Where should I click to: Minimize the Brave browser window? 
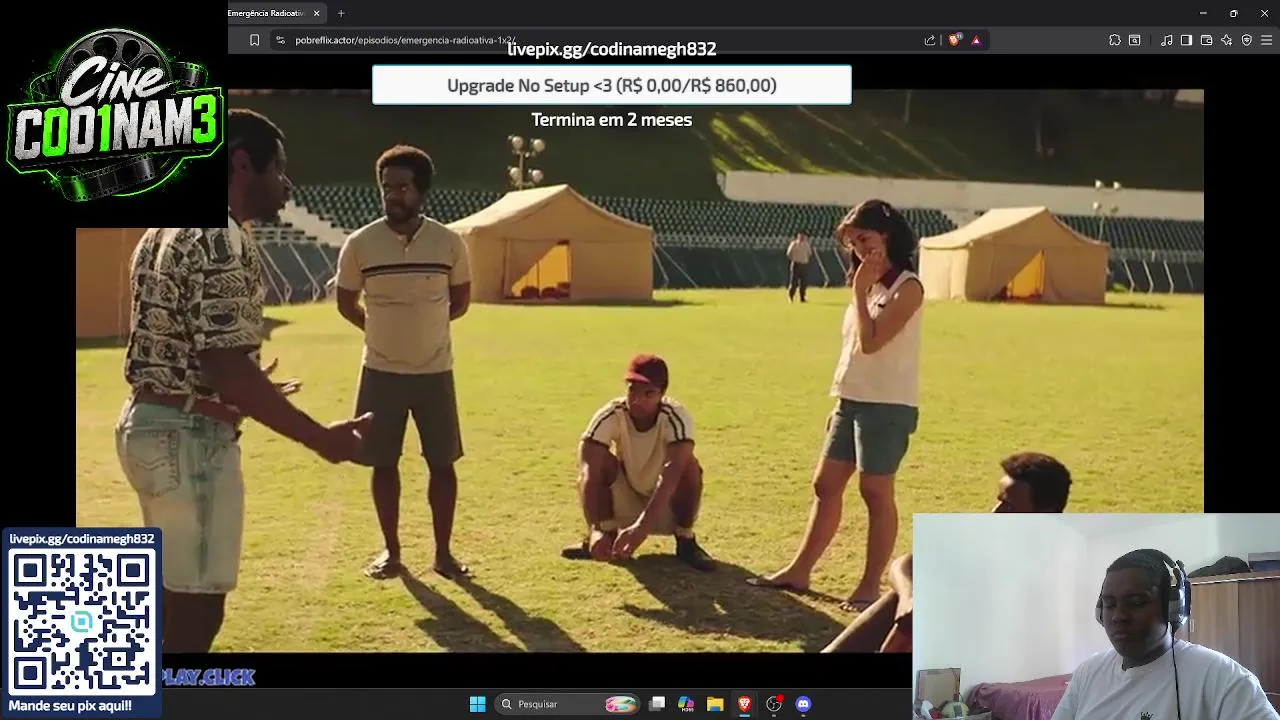tap(1203, 13)
